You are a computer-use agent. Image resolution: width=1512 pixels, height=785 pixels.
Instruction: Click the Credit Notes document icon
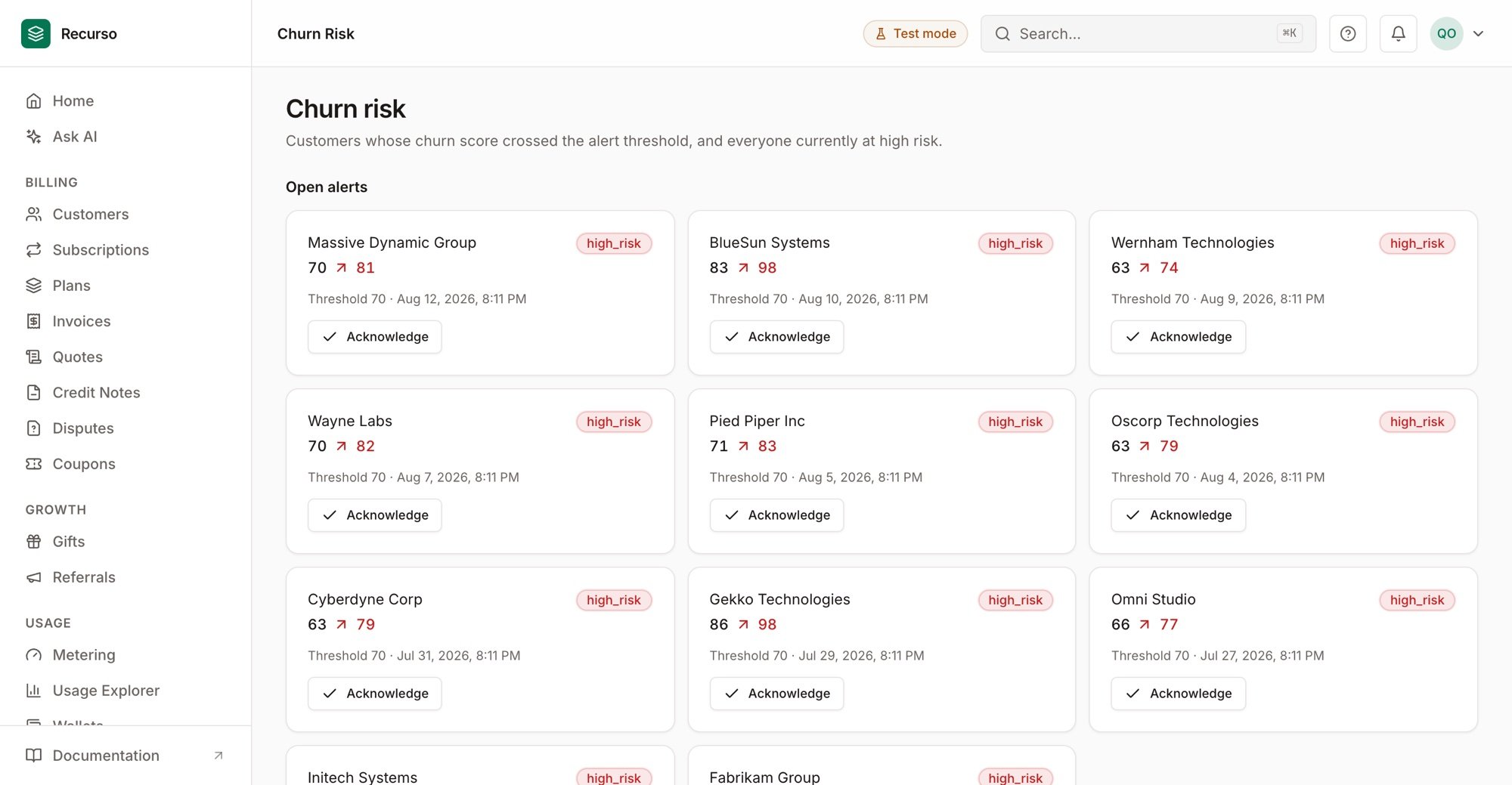tap(33, 392)
